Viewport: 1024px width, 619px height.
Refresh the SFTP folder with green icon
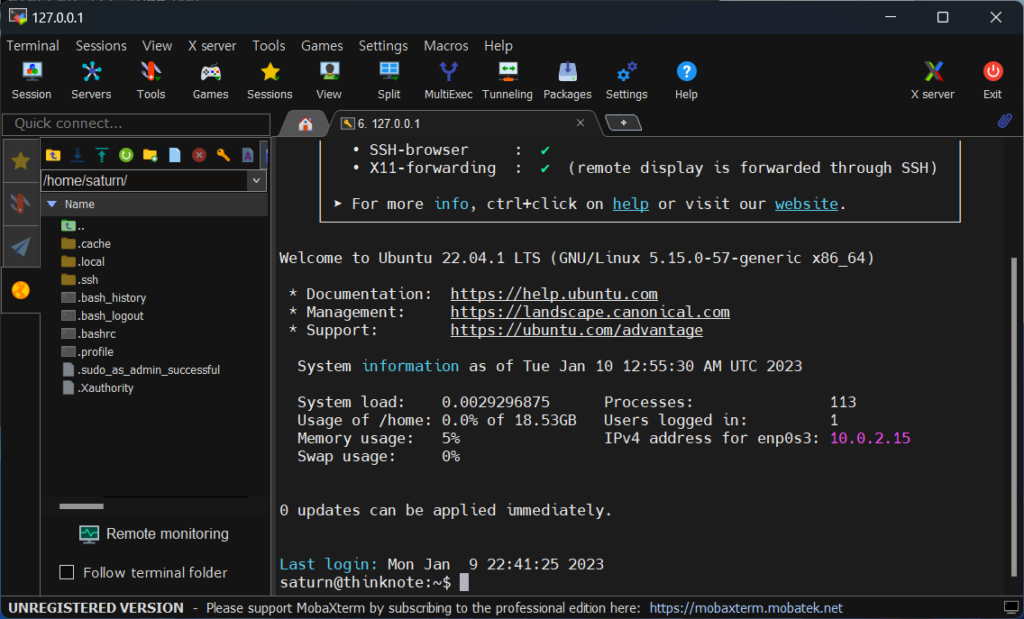[x=126, y=155]
